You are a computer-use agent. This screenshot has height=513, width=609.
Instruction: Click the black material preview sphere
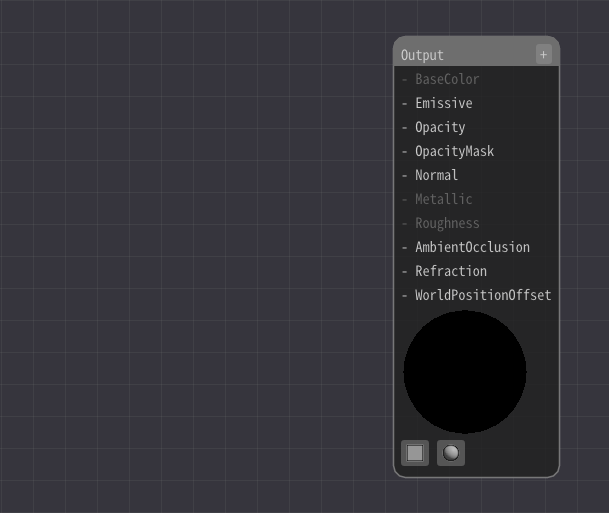tap(465, 372)
